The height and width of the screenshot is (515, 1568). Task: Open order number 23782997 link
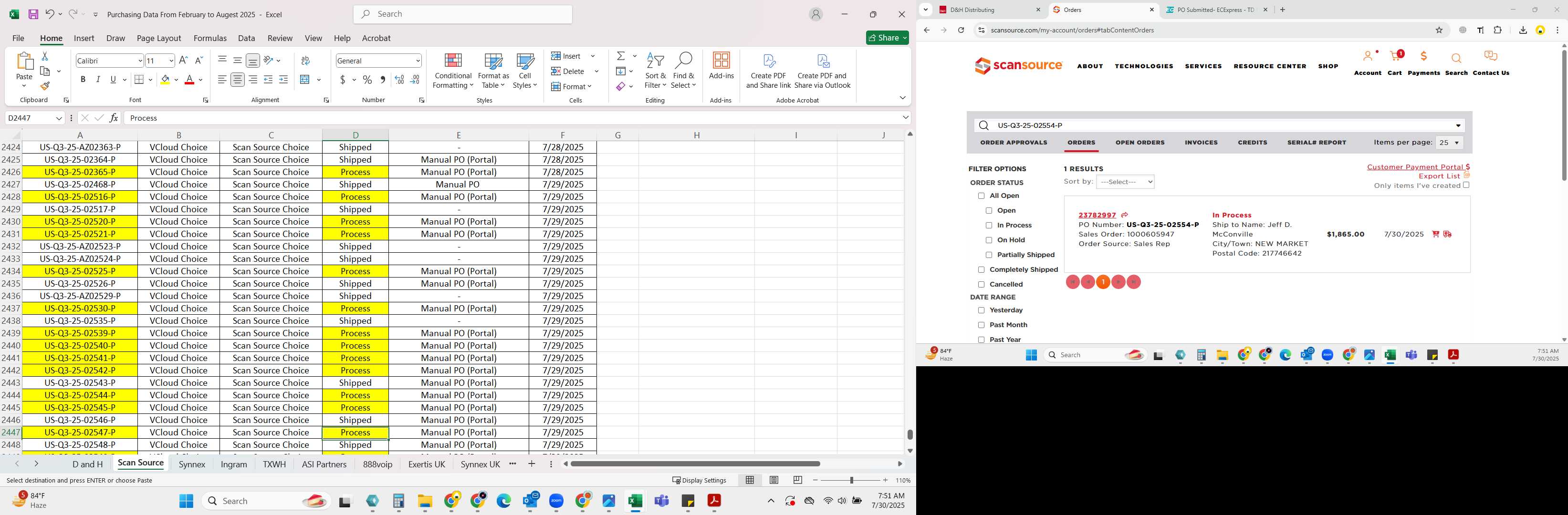point(1097,215)
